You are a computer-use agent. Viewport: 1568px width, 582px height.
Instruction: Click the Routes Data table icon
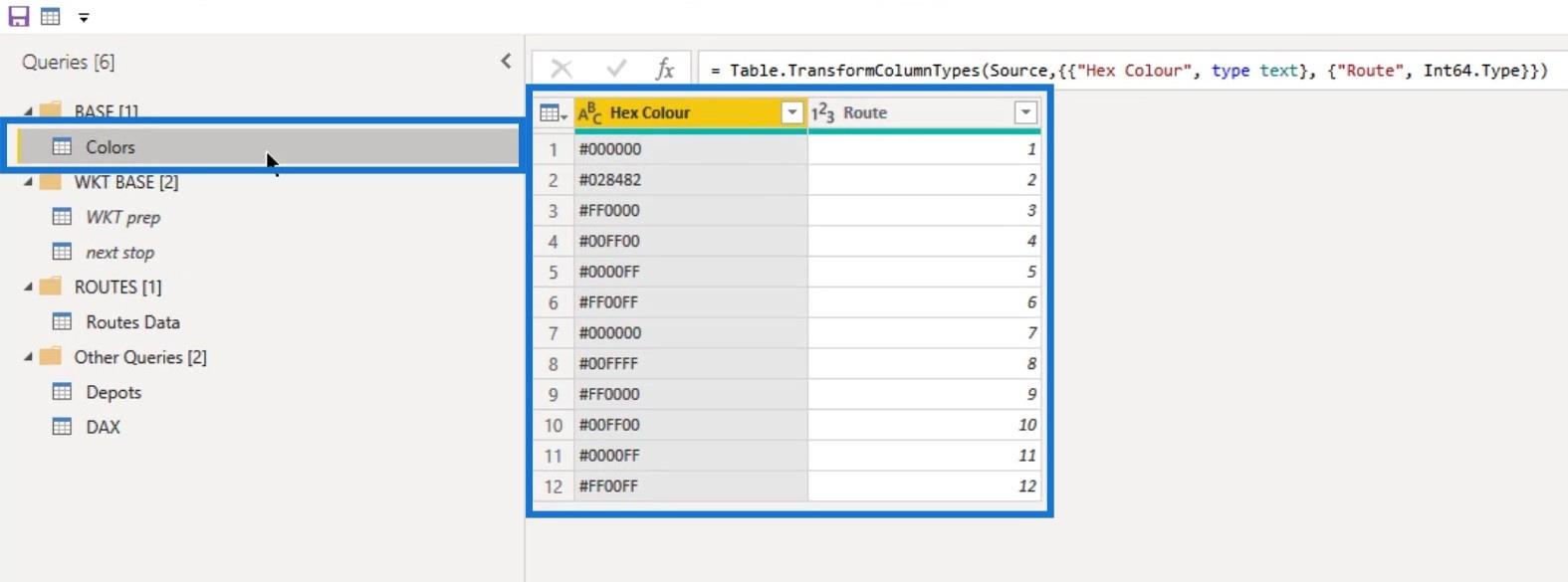point(62,322)
